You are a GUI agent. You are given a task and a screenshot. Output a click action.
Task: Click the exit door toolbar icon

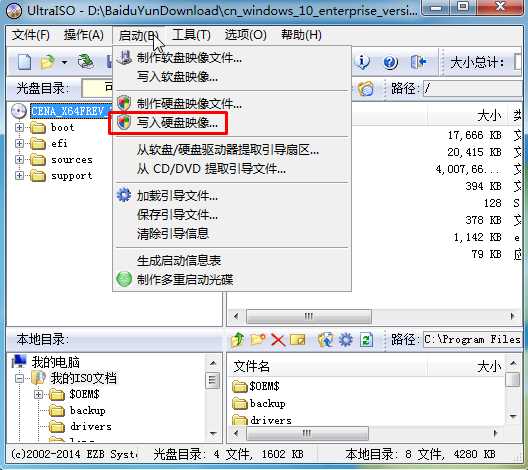pos(419,62)
